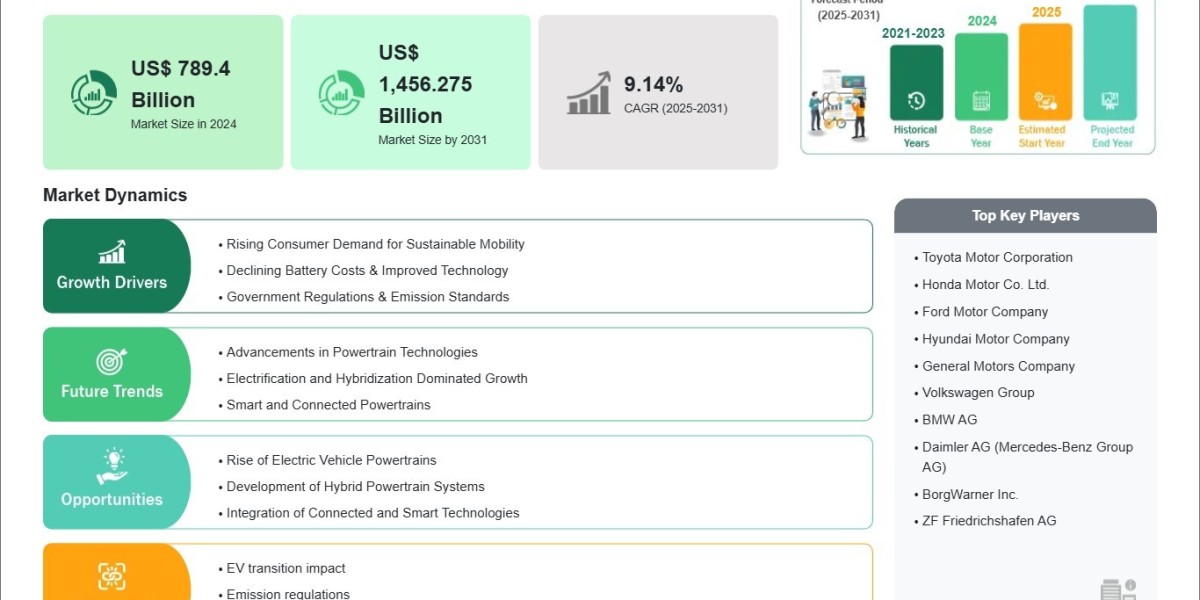
Task: Select the Growth Drivers label
Action: (x=112, y=282)
